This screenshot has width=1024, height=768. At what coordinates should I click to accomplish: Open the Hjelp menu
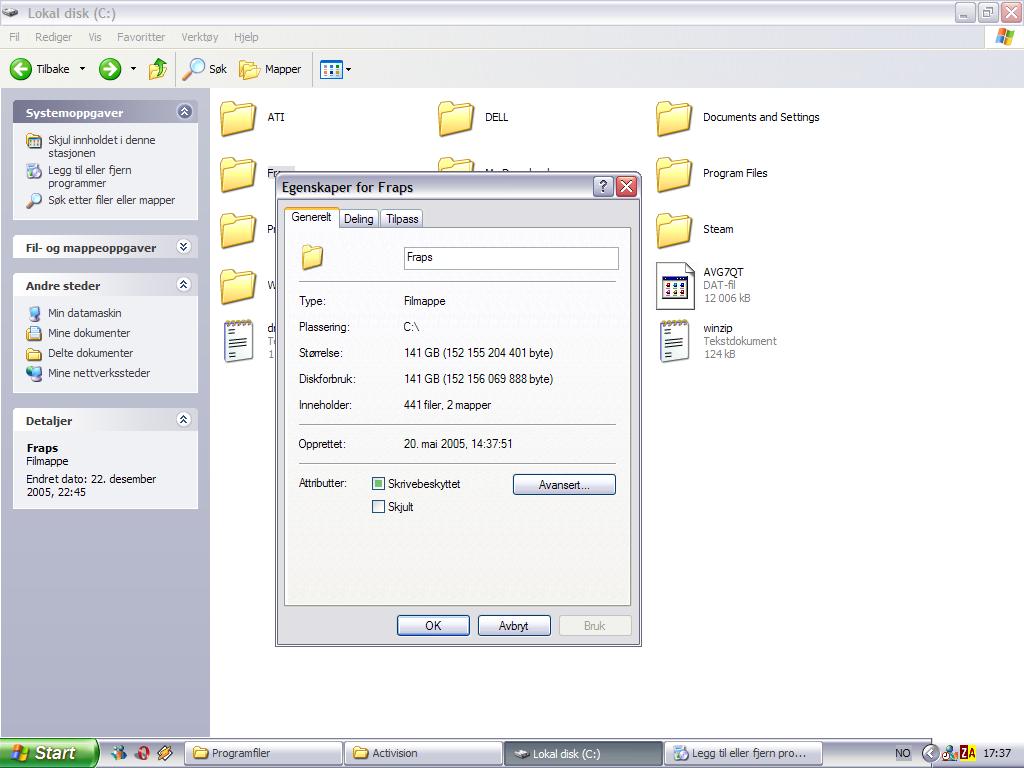pyautogui.click(x=246, y=37)
